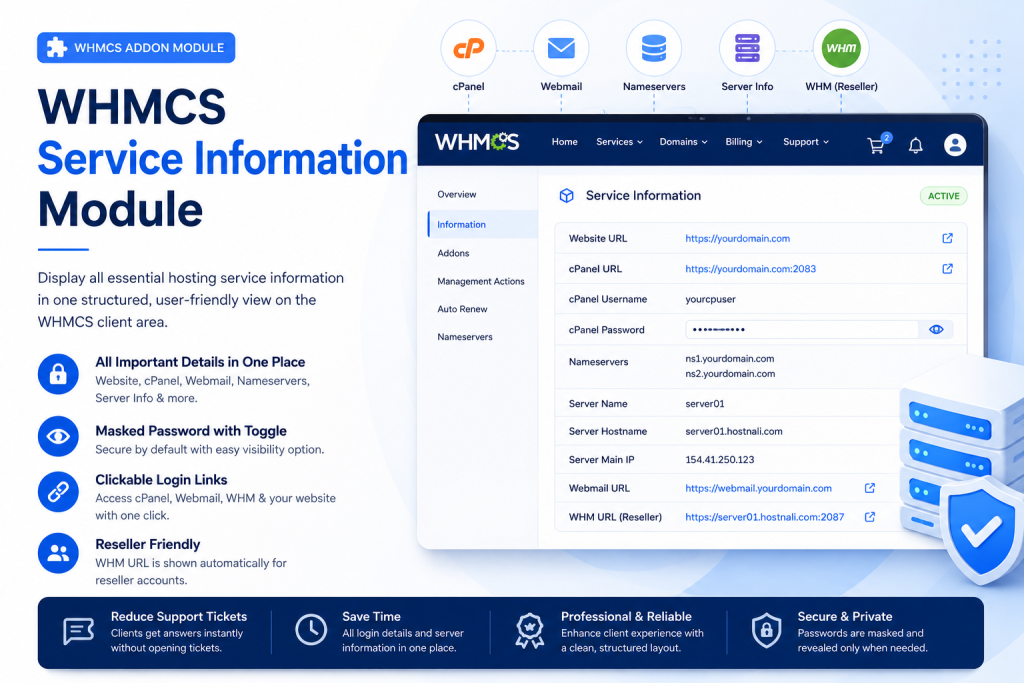Click the ns1.yourdomain.com nameserver
This screenshot has width=1024, height=683.
pyautogui.click(x=729, y=358)
